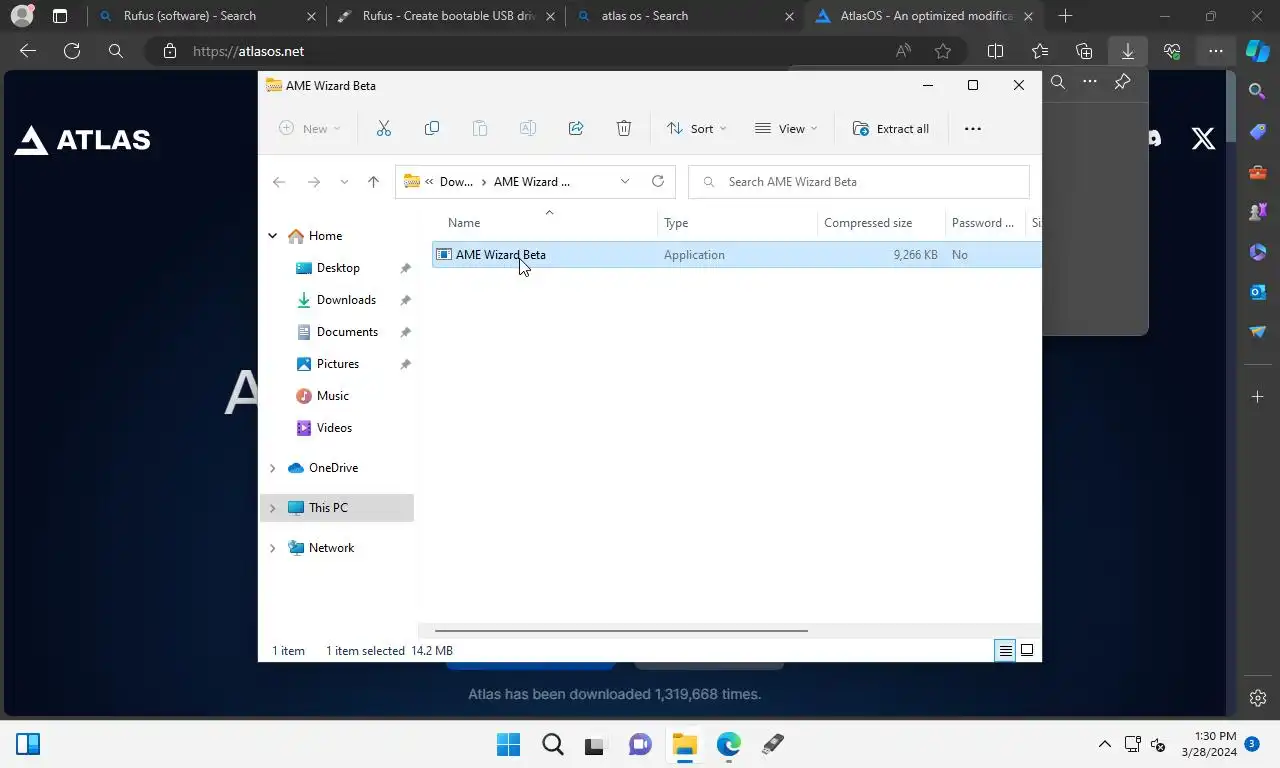Open the X social link on Atlas page
Screen dimensions: 1280x768
pyautogui.click(x=1204, y=138)
